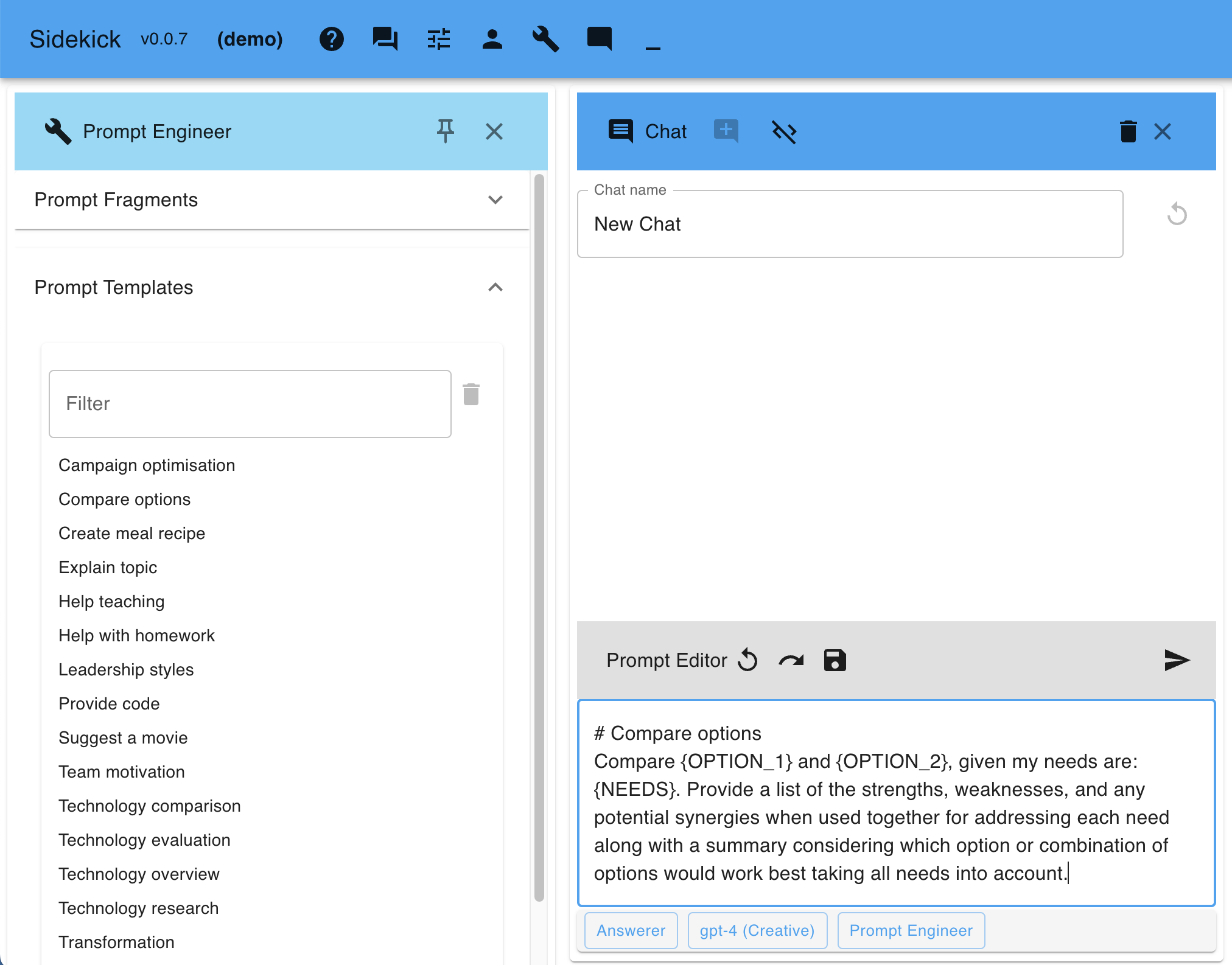Image resolution: width=1232 pixels, height=965 pixels.
Task: Toggle the wrench icon in top bar
Action: (x=545, y=40)
